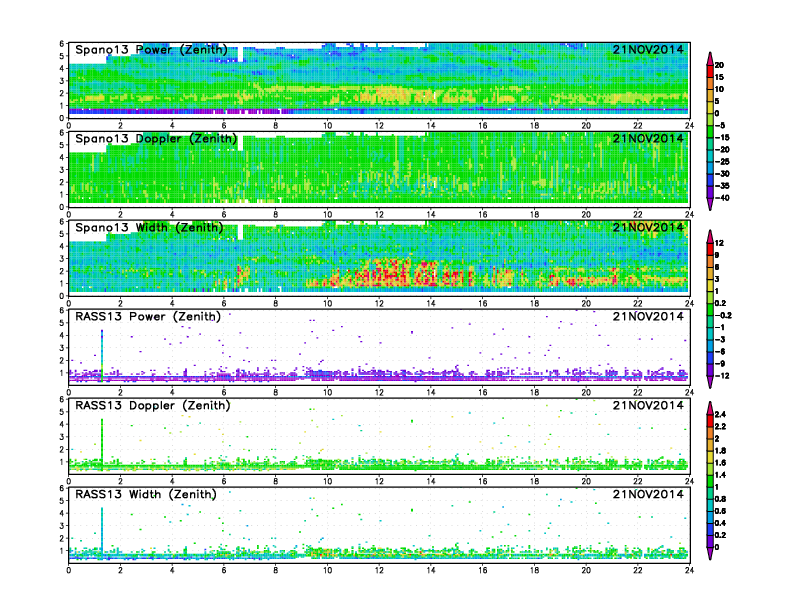
Task: Click the tall vertical spike in RASS13 Width plot
Action: click(x=102, y=533)
